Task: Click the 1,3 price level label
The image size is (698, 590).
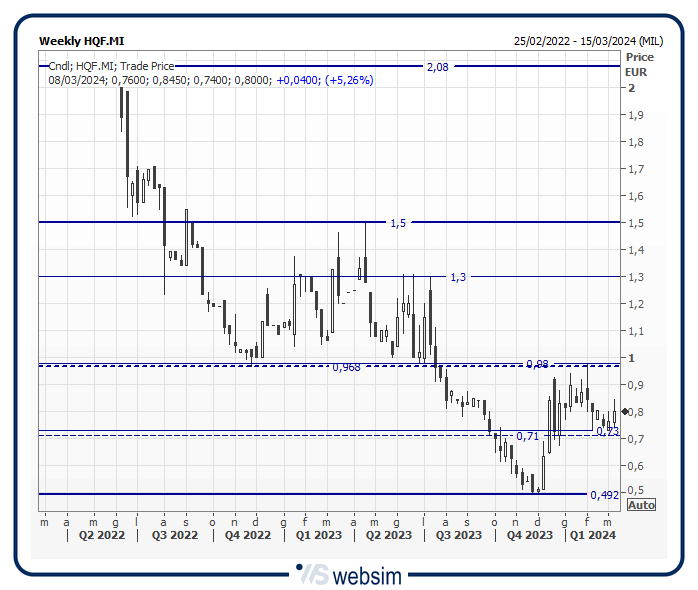Action: pos(457,277)
